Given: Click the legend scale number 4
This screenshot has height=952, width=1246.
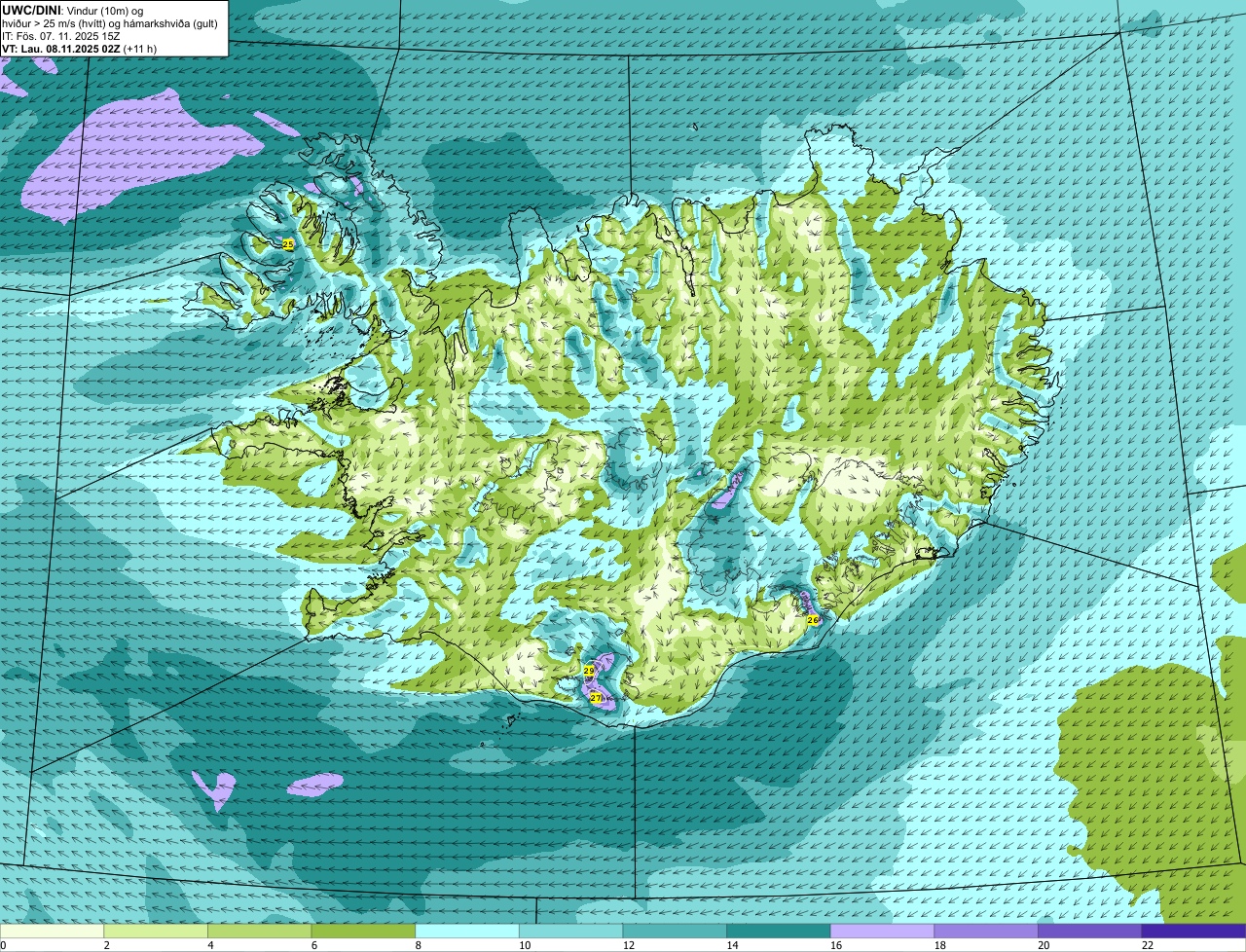Looking at the screenshot, I should (x=210, y=945).
